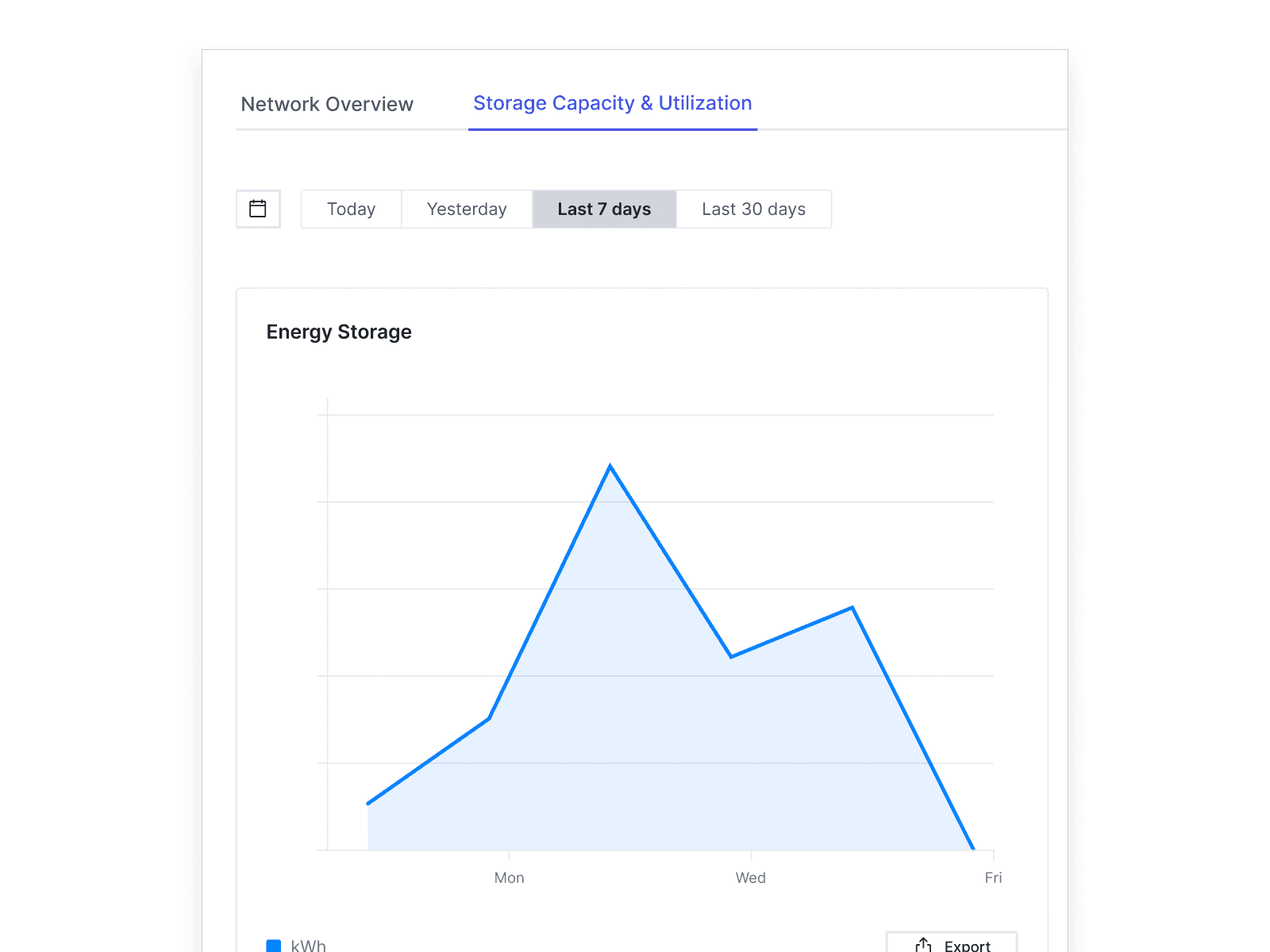1270x952 pixels.
Task: Click the kWh legend label text
Action: pos(309,945)
